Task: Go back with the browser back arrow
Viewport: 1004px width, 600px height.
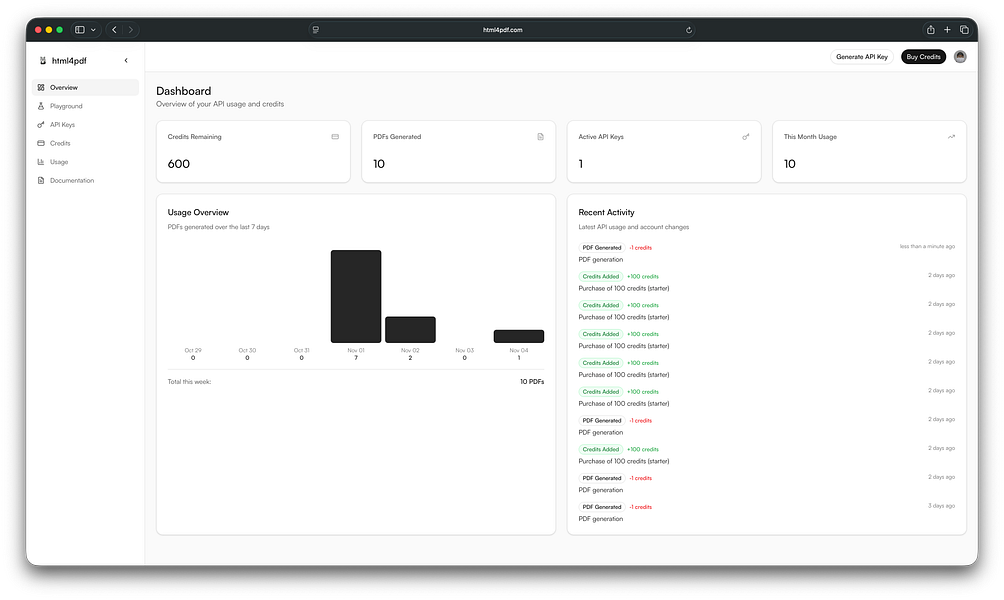Action: pyautogui.click(x=115, y=29)
